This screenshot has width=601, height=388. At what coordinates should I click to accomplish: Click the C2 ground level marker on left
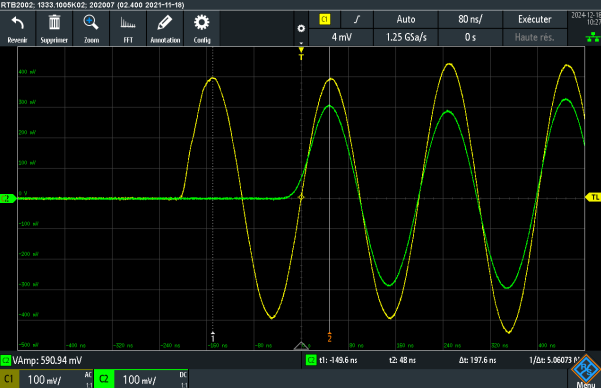pos(8,198)
